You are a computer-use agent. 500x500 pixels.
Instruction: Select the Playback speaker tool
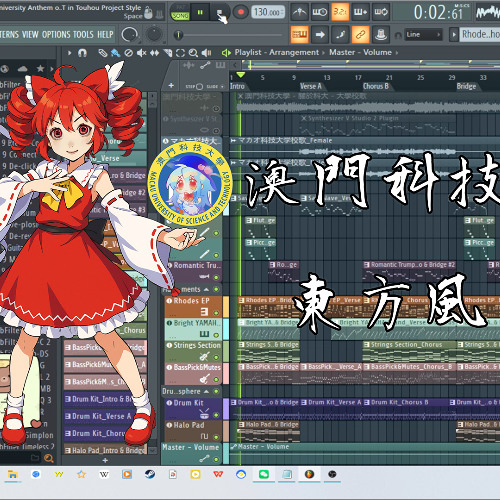click(x=206, y=53)
